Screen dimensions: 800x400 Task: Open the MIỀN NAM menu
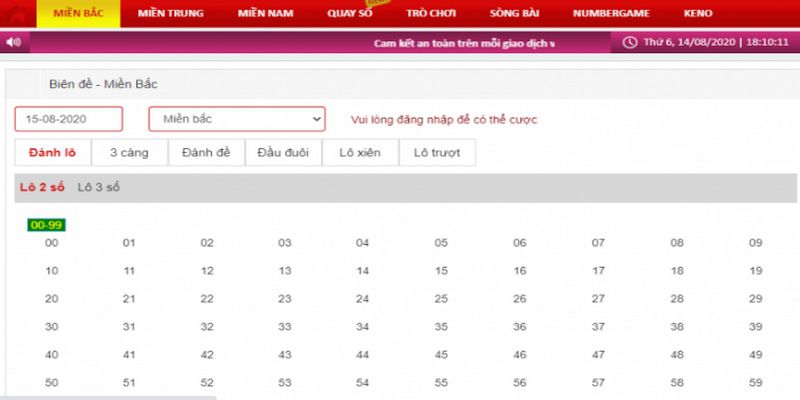265,14
